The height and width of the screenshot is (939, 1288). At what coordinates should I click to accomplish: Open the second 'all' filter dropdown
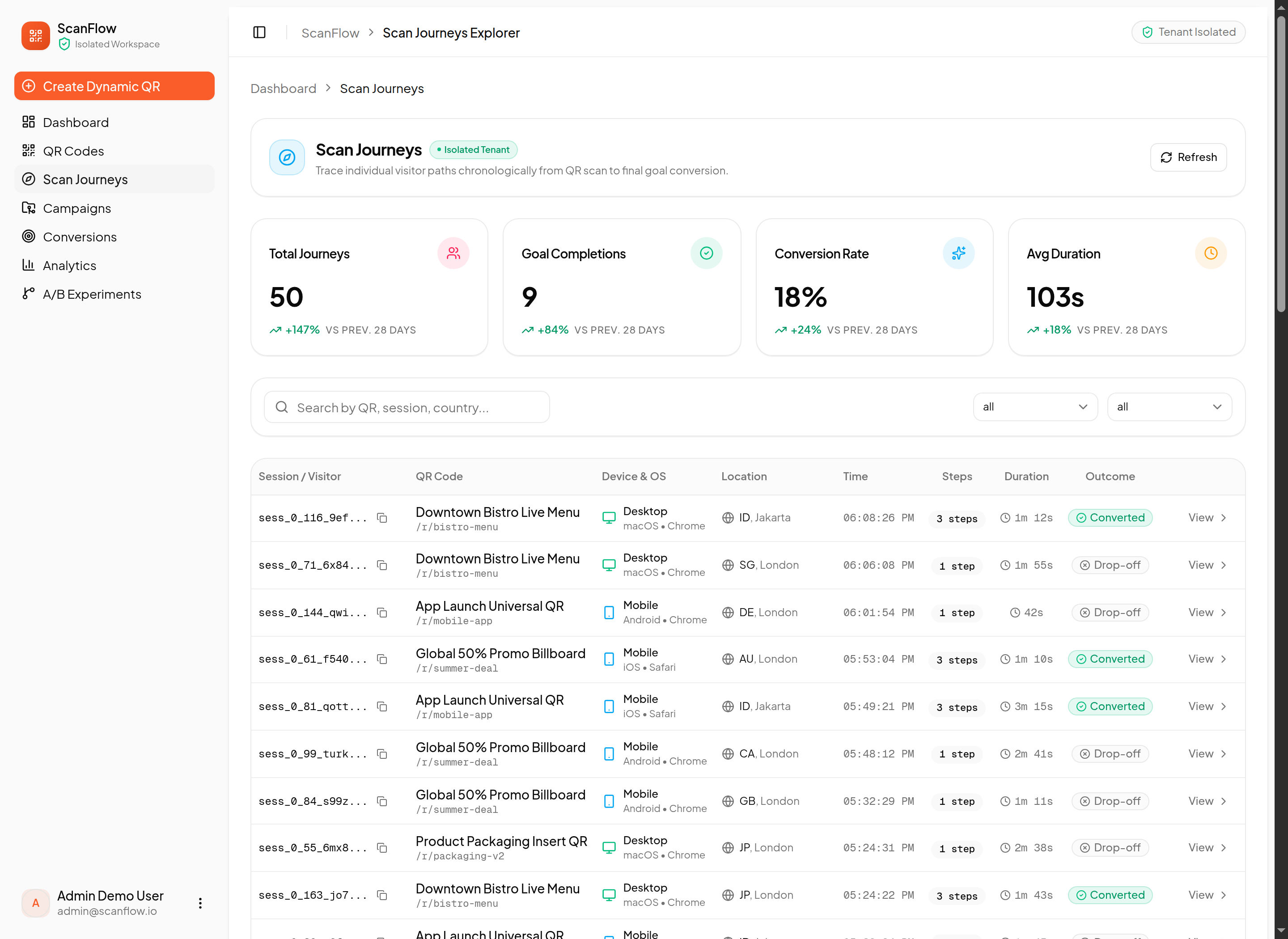pos(1169,407)
